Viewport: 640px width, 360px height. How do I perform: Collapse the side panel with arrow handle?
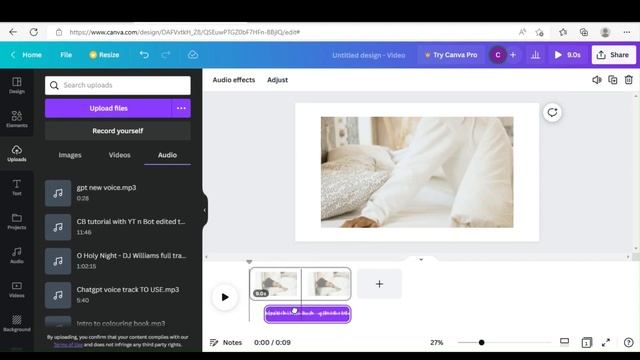(x=204, y=211)
